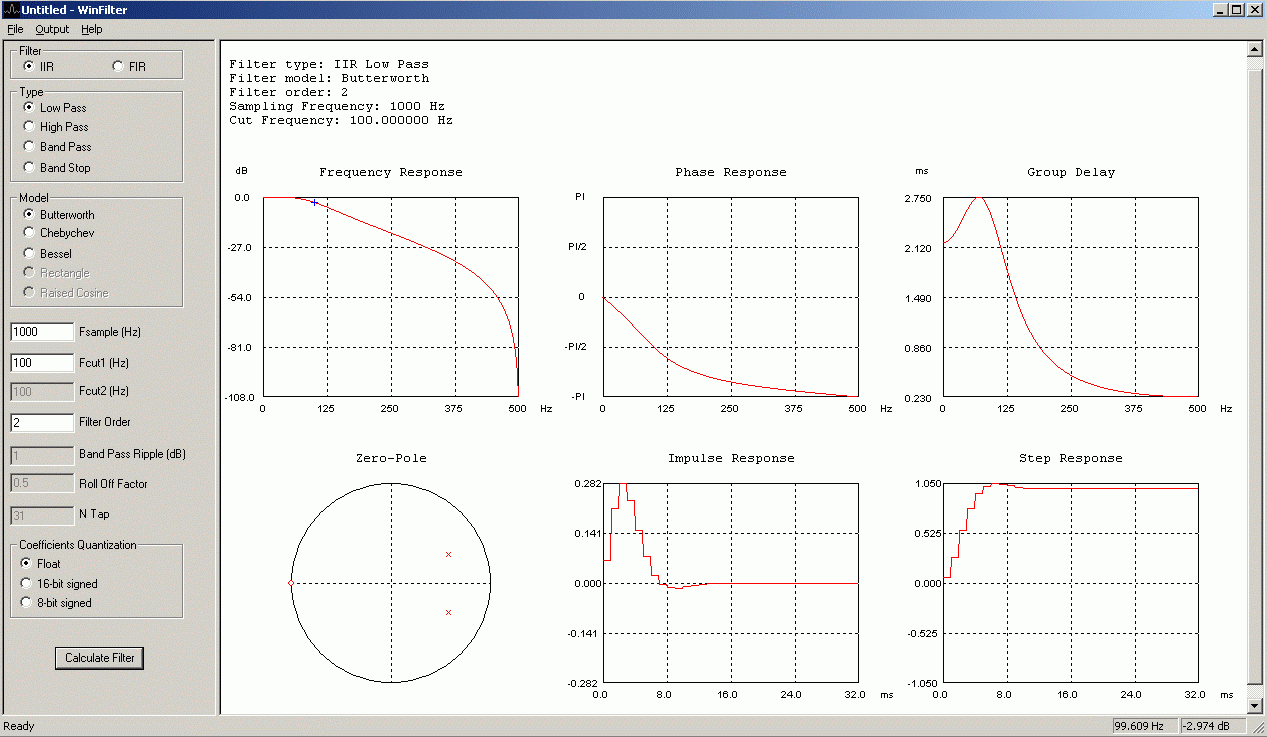The width and height of the screenshot is (1267, 737).
Task: Click the Fcut1 (Hz) input field
Action: (42, 362)
